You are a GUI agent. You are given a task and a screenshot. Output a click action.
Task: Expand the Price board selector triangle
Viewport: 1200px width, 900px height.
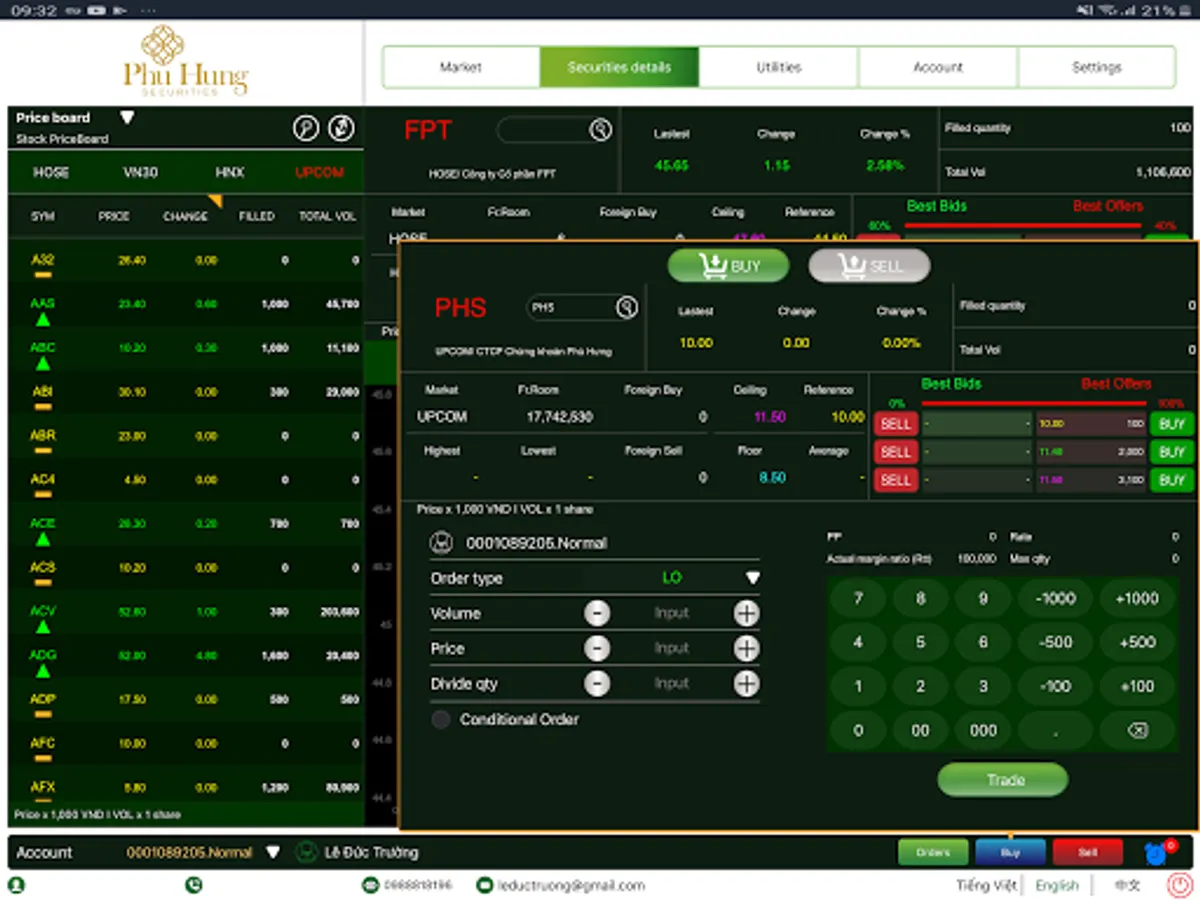[x=128, y=116]
